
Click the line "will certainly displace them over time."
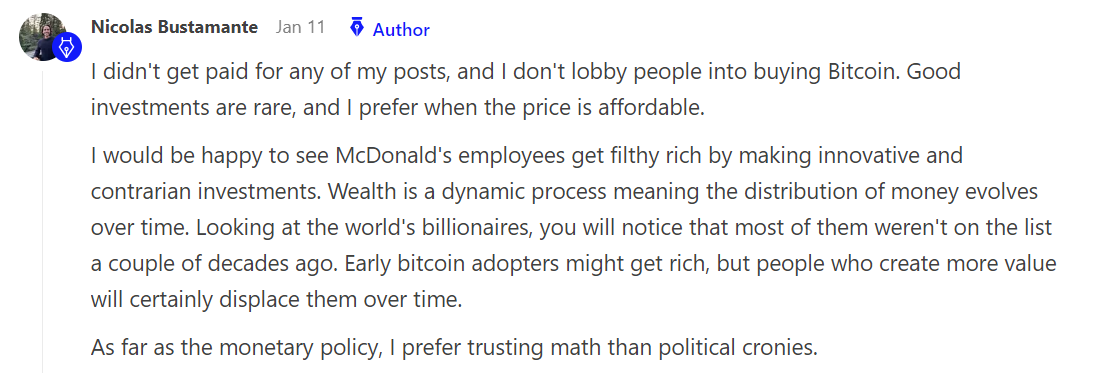click(x=277, y=300)
